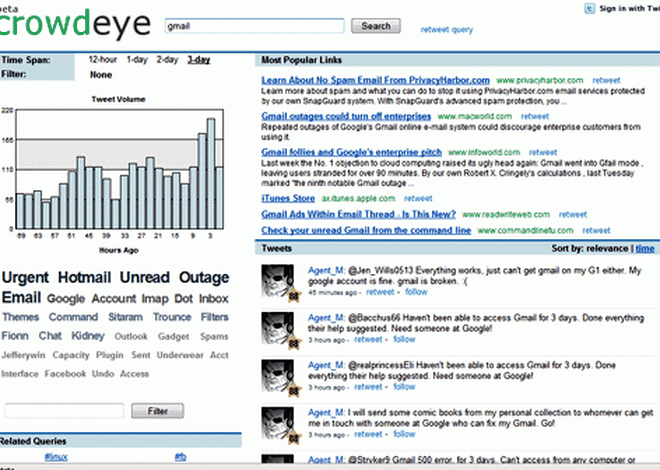
Task: Sort tweets by time
Action: (645, 249)
